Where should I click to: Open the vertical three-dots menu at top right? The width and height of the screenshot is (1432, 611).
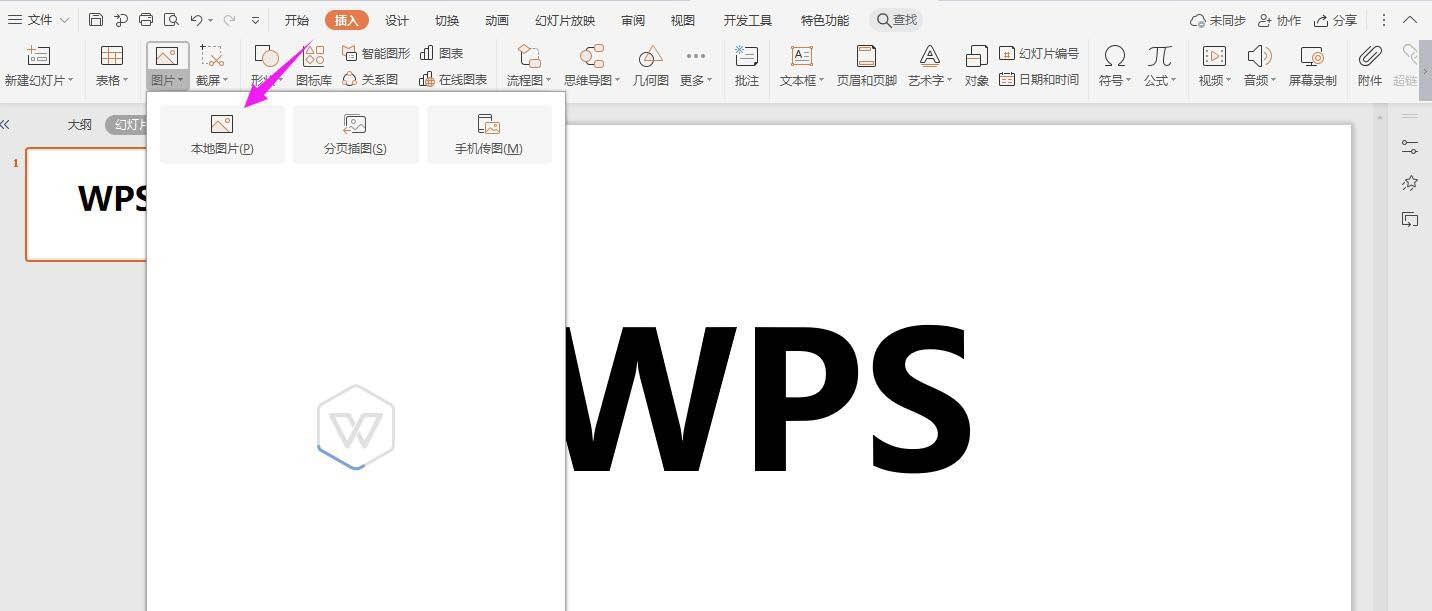tap(1384, 20)
